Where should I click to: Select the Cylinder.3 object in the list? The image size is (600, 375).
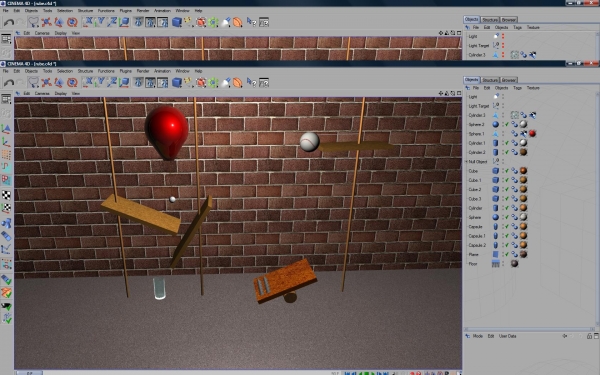tap(477, 115)
